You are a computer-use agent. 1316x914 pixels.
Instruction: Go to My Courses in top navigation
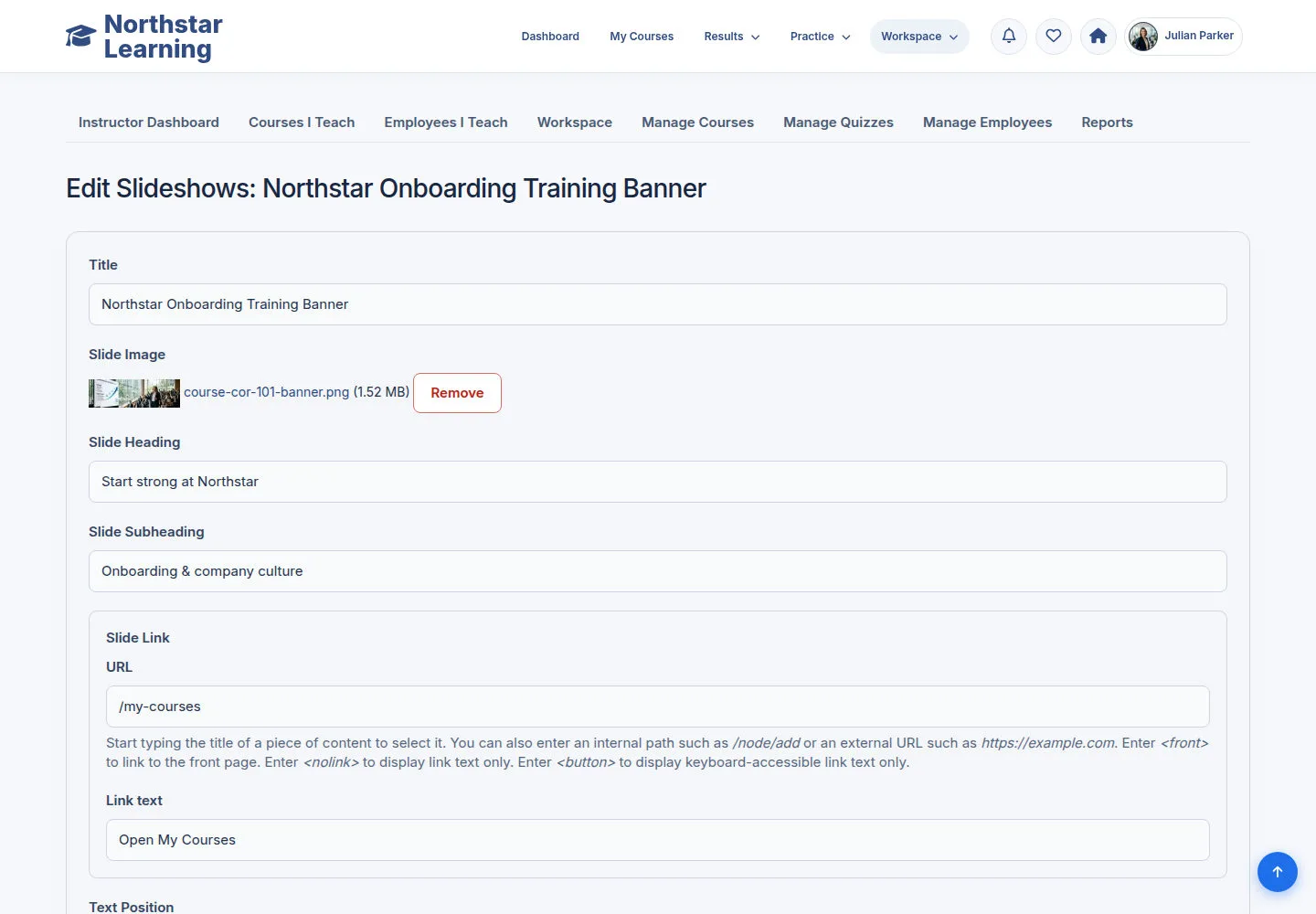(x=642, y=37)
